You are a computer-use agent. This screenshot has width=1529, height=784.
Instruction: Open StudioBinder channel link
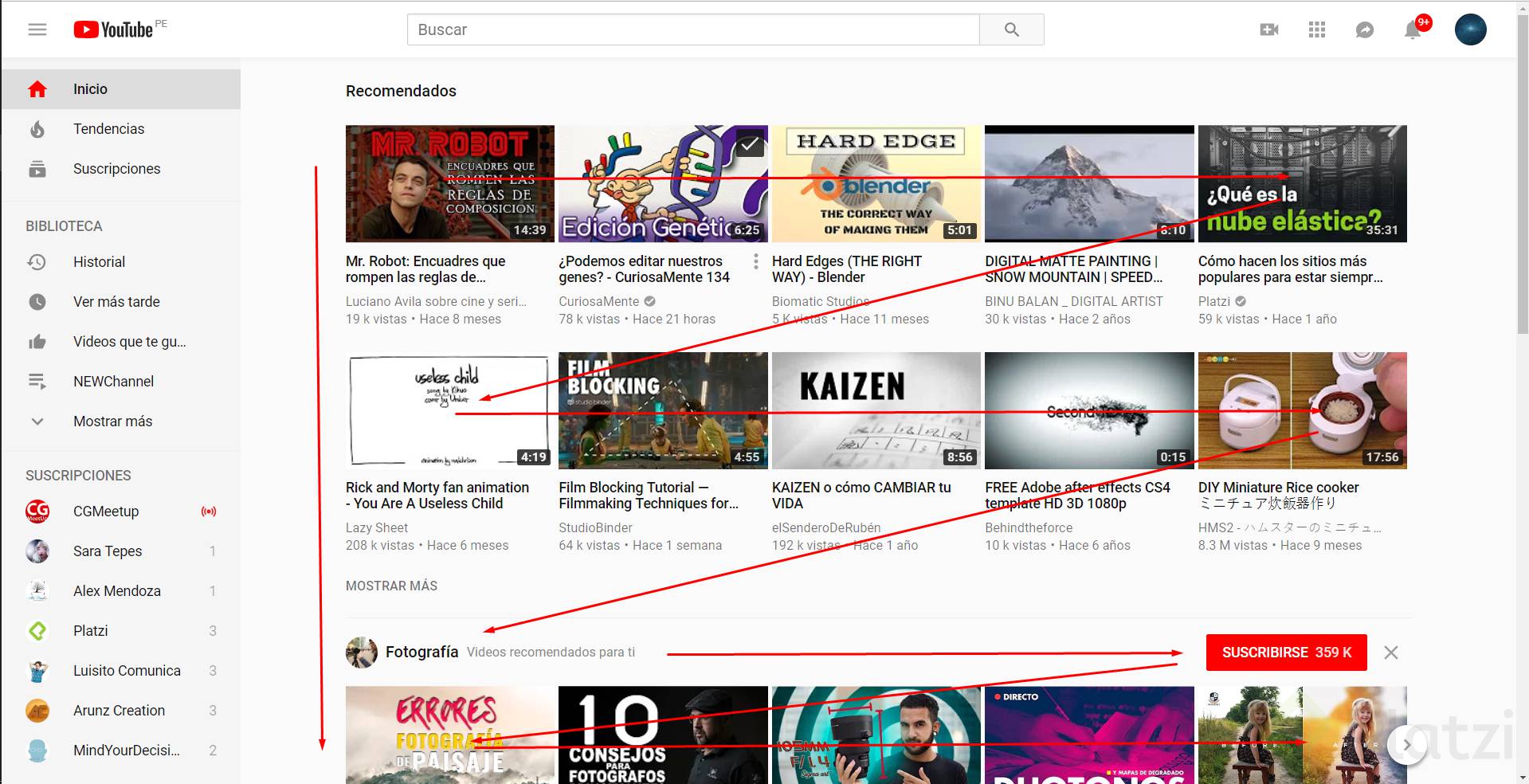(x=595, y=527)
